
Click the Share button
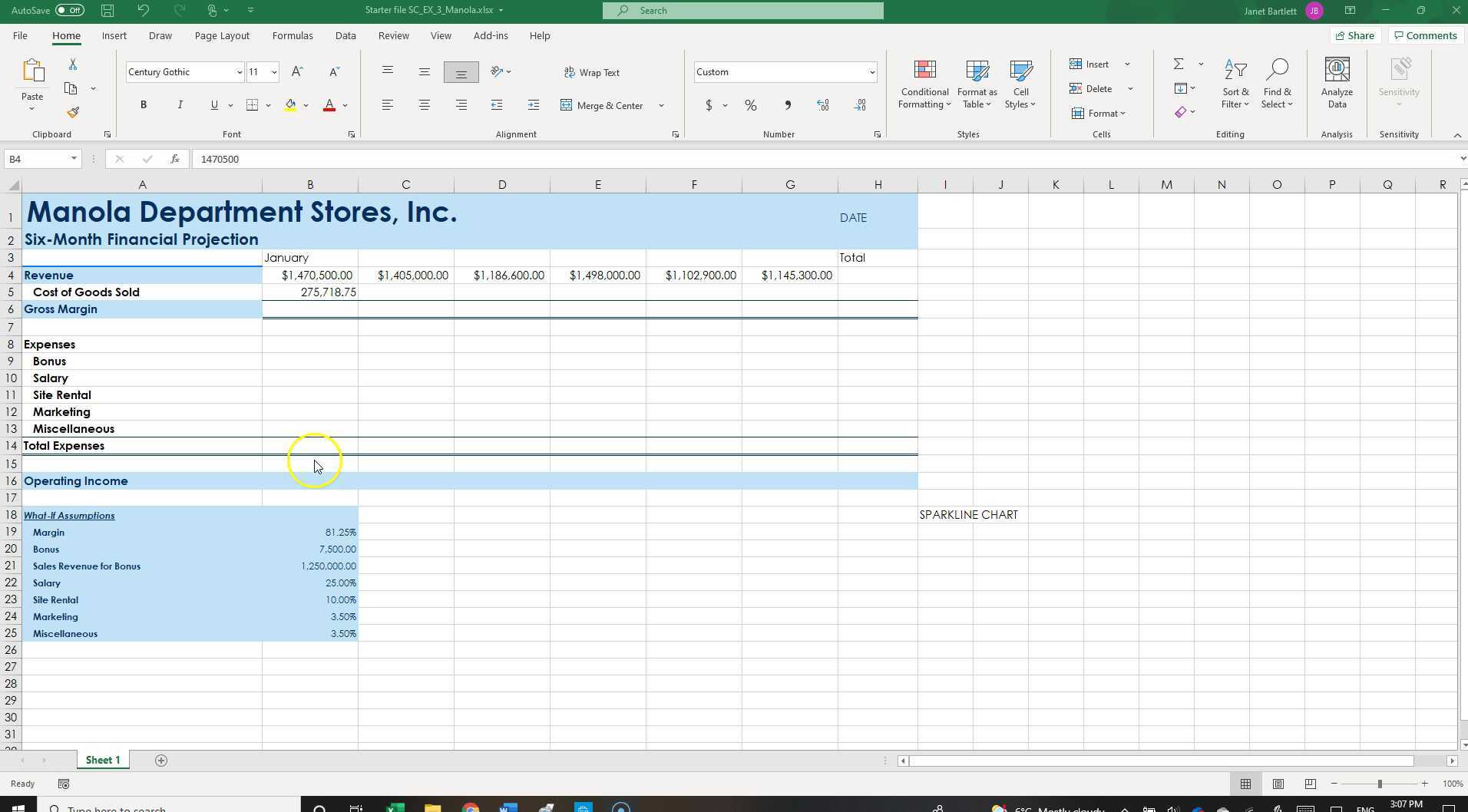[1354, 35]
